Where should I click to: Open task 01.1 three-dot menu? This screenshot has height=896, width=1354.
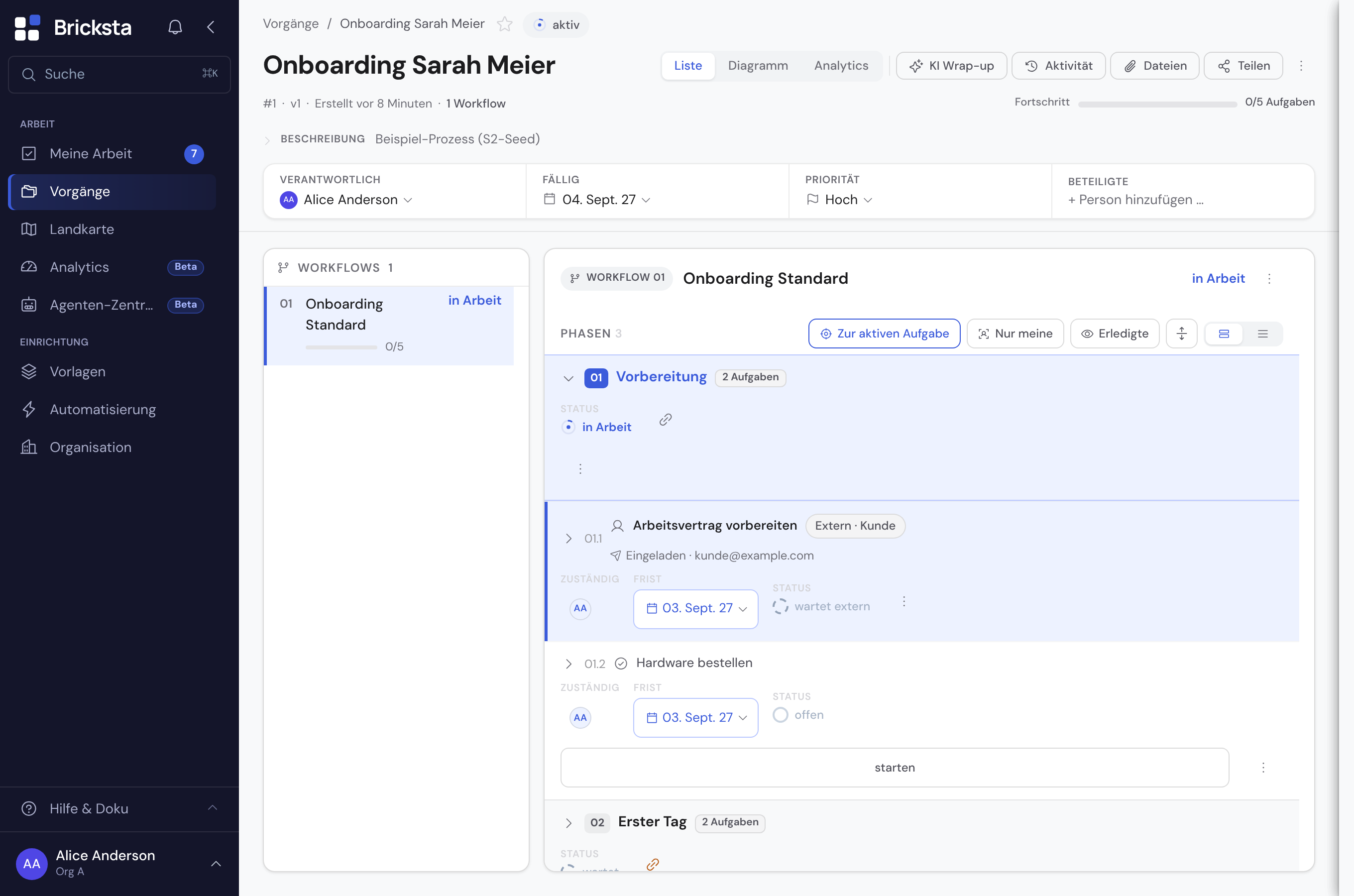[904, 601]
